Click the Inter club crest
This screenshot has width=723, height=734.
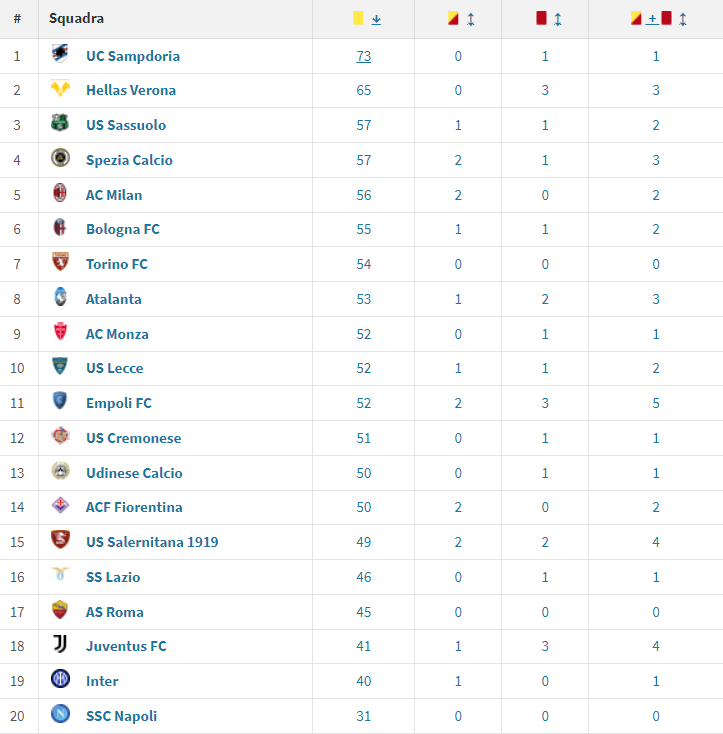point(60,679)
